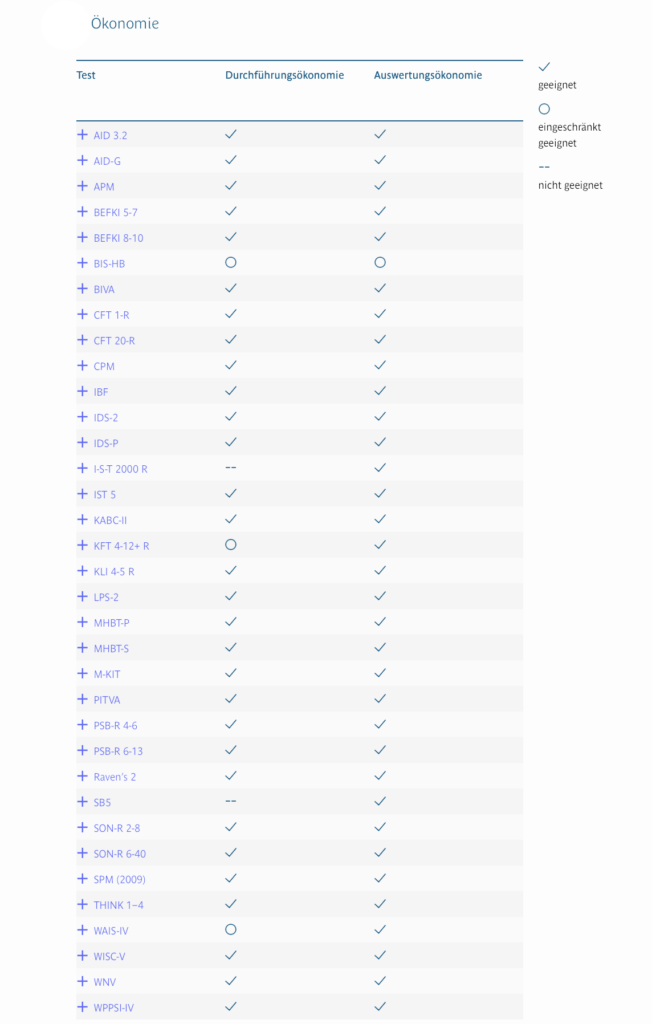Click the plus icon next to WPPSI-IV

(83, 1007)
